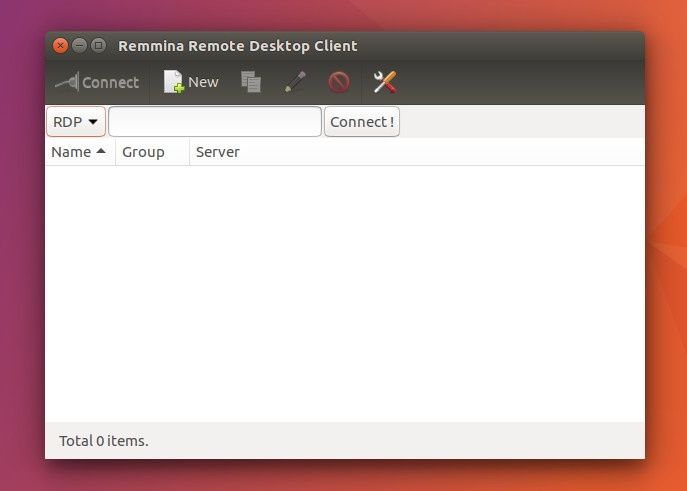
Task: Minimize the Remmina Remote Desktop Client window
Action: pos(79,45)
